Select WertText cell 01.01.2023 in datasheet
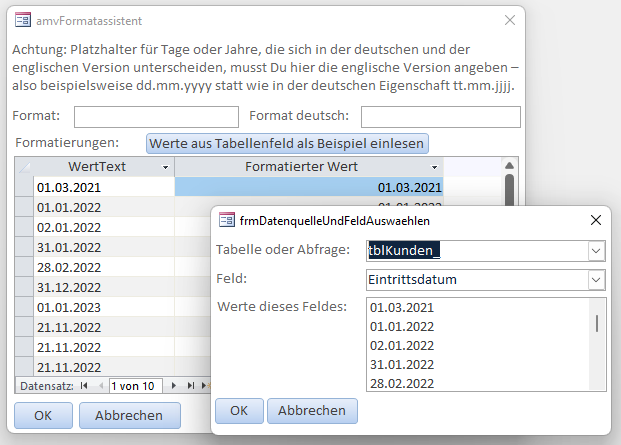Viewport: 621px width, 445px height. tap(104, 307)
